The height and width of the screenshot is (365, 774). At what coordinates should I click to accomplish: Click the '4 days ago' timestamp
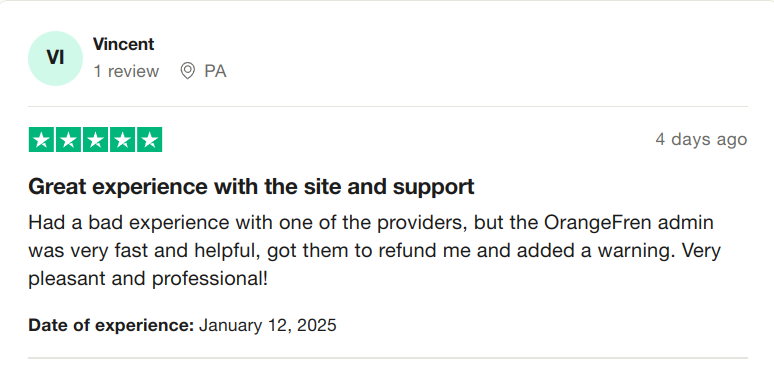tap(701, 139)
